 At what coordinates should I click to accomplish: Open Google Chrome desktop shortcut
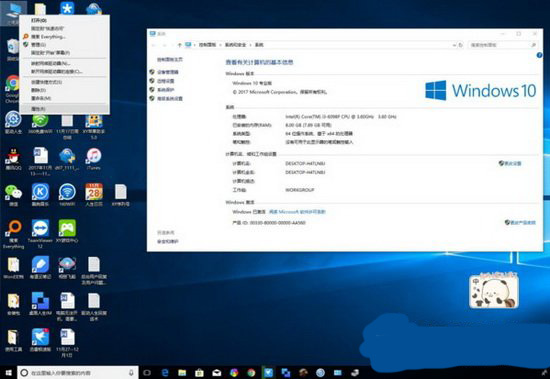[x=13, y=88]
